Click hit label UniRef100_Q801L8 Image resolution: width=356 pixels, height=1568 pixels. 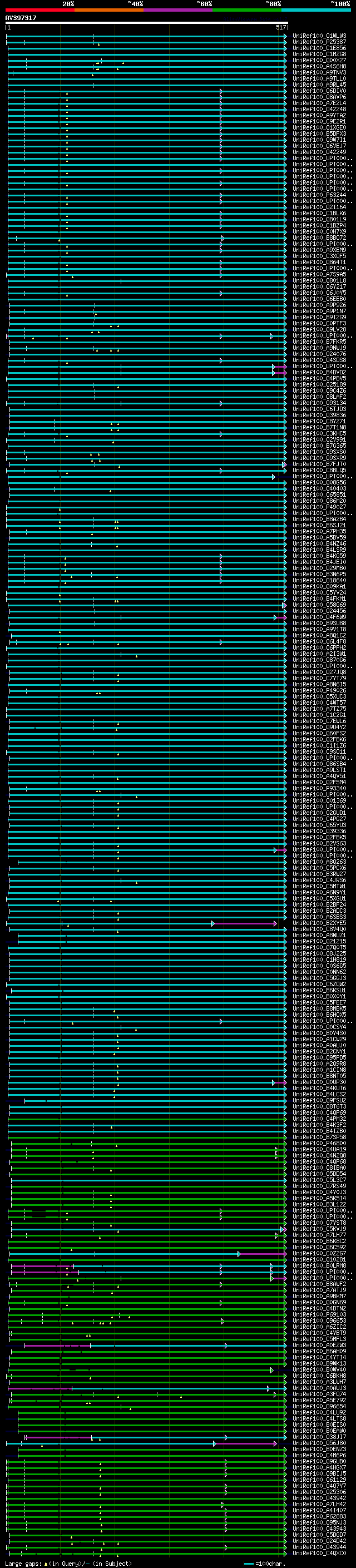[319, 280]
